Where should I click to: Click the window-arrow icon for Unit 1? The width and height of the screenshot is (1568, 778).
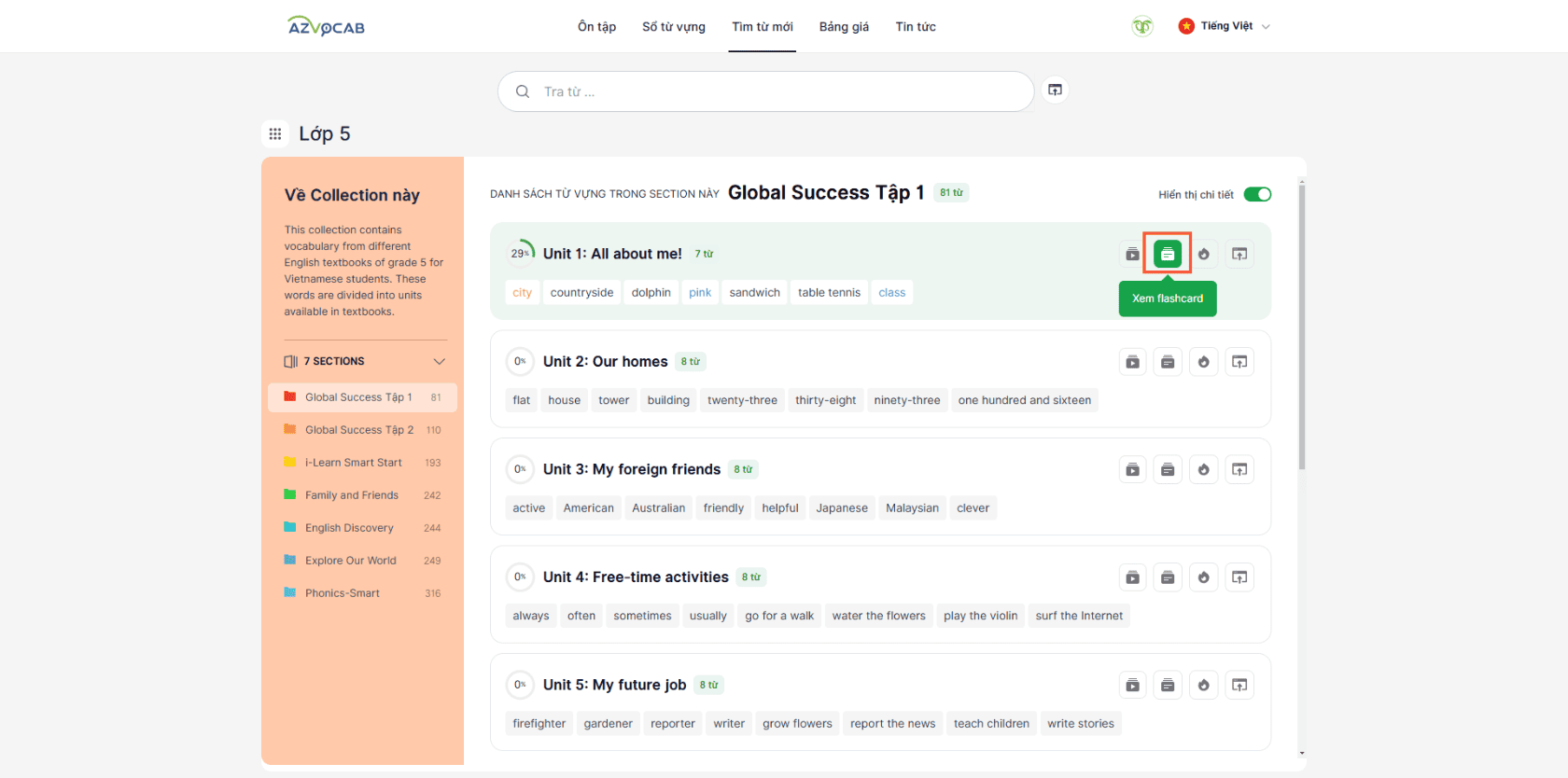(1239, 254)
